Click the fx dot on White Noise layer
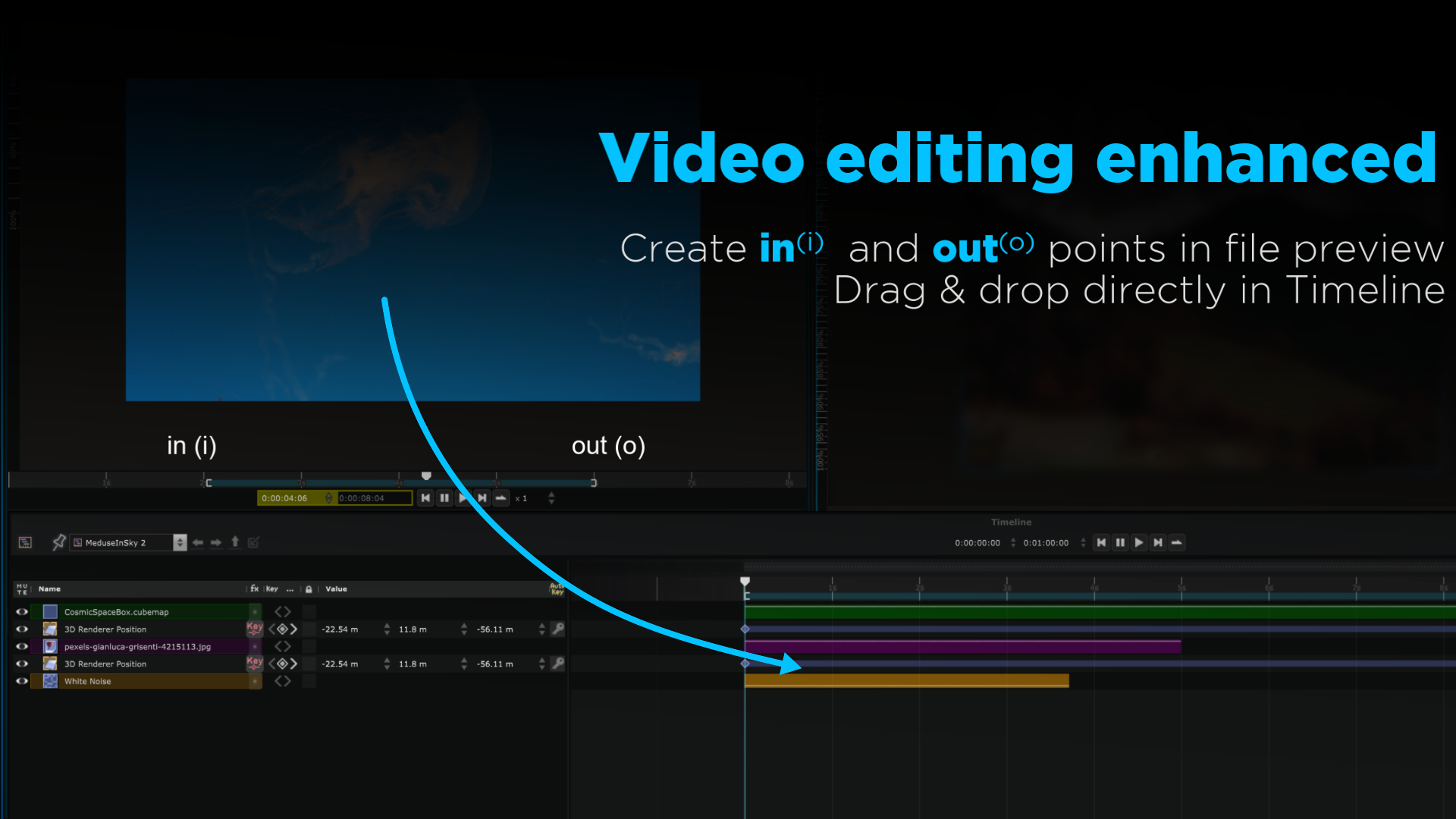Image resolution: width=1456 pixels, height=819 pixels. [x=256, y=681]
